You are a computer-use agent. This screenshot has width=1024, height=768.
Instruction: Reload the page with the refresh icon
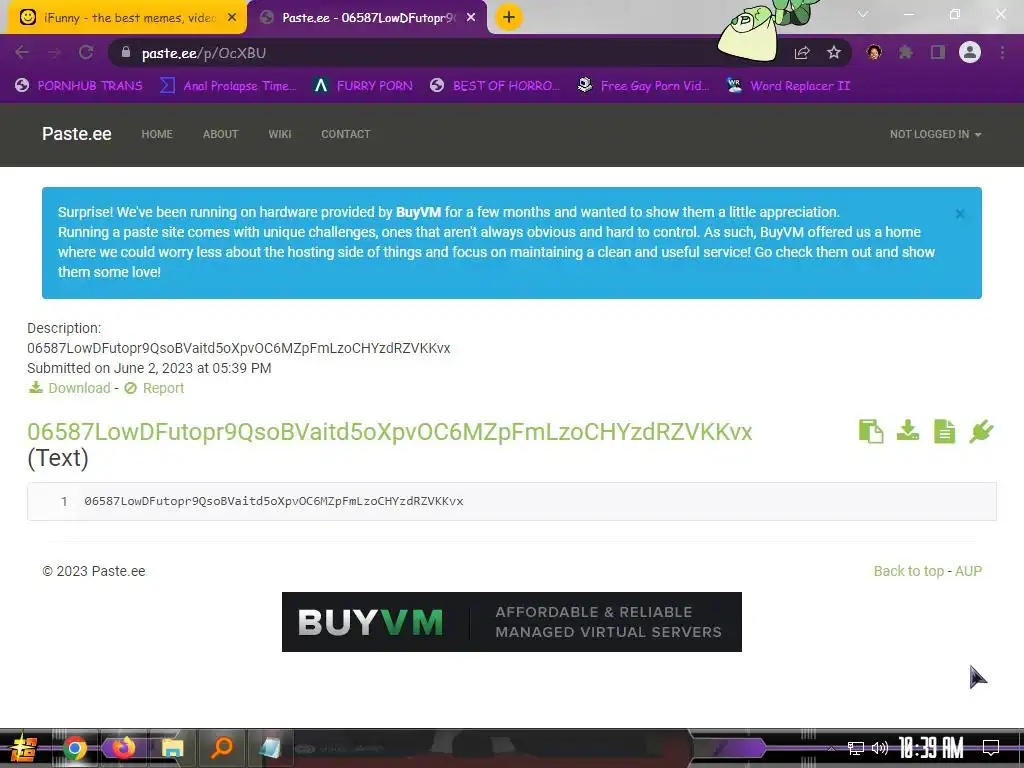pos(86,52)
